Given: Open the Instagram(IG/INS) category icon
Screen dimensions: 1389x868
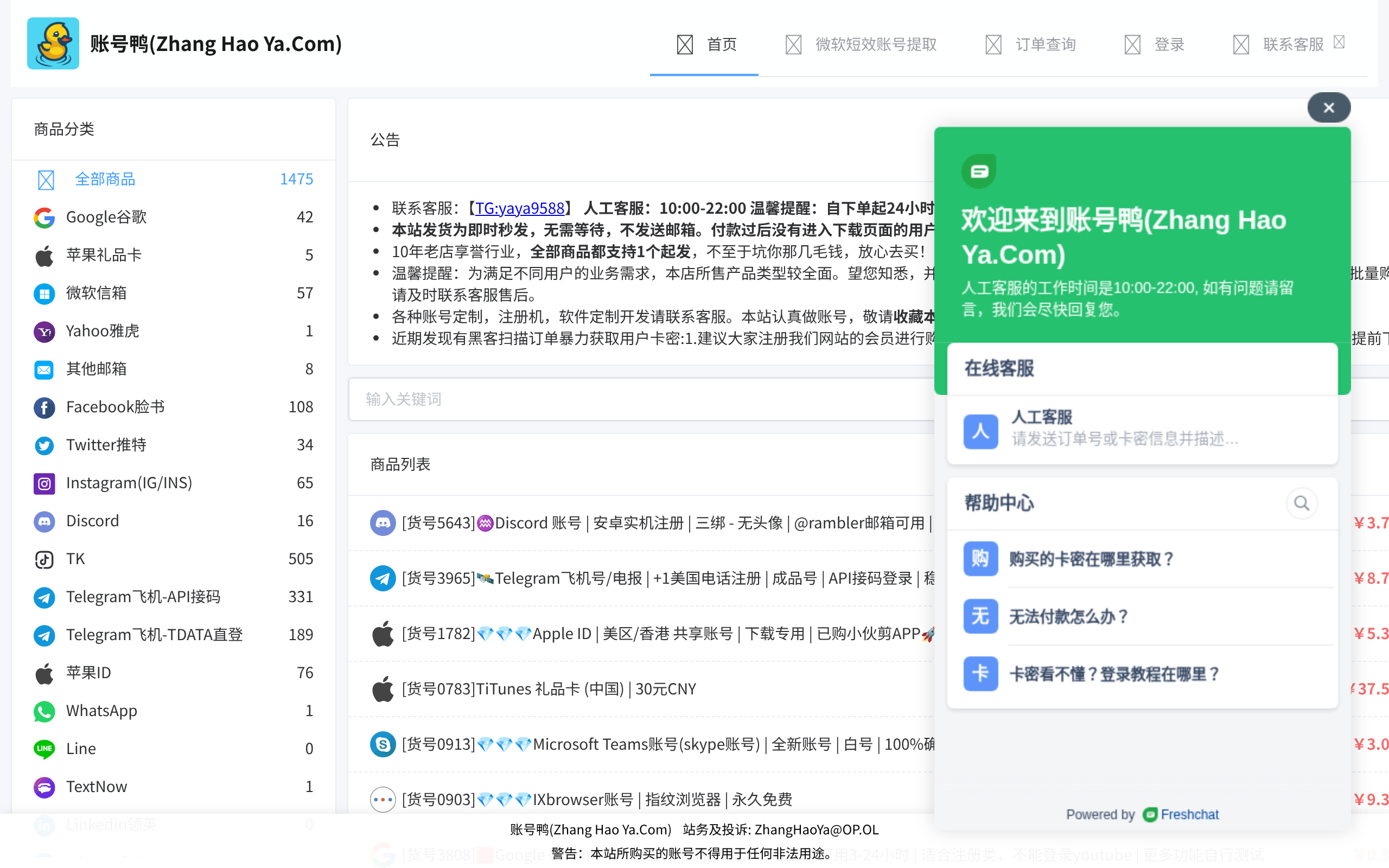Looking at the screenshot, I should (44, 483).
